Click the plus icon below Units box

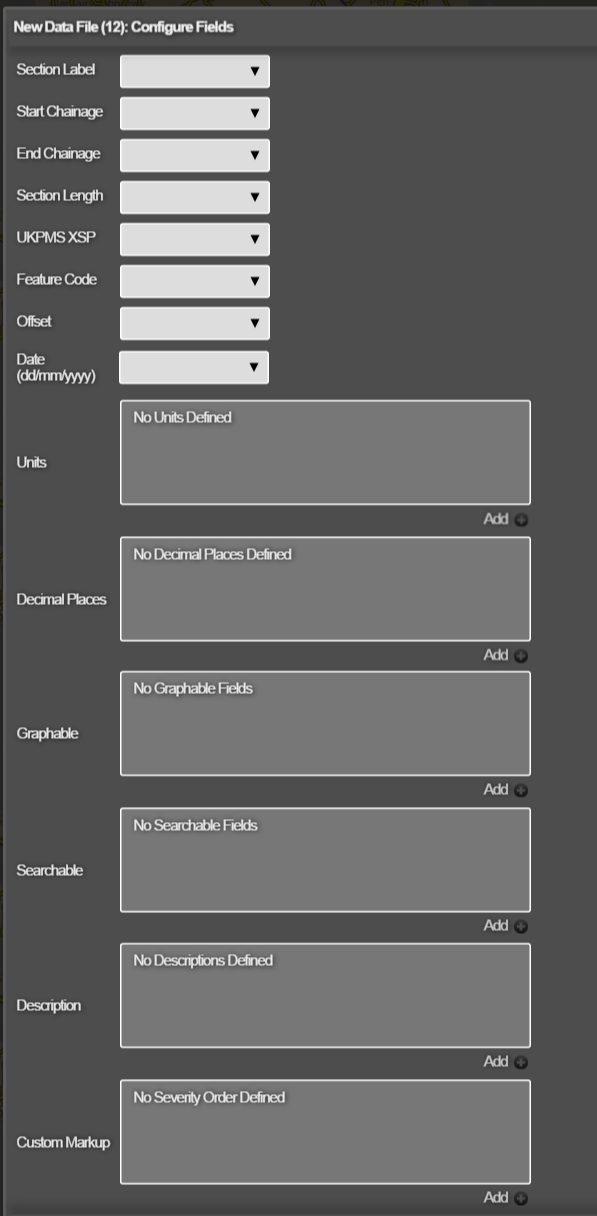(x=521, y=520)
